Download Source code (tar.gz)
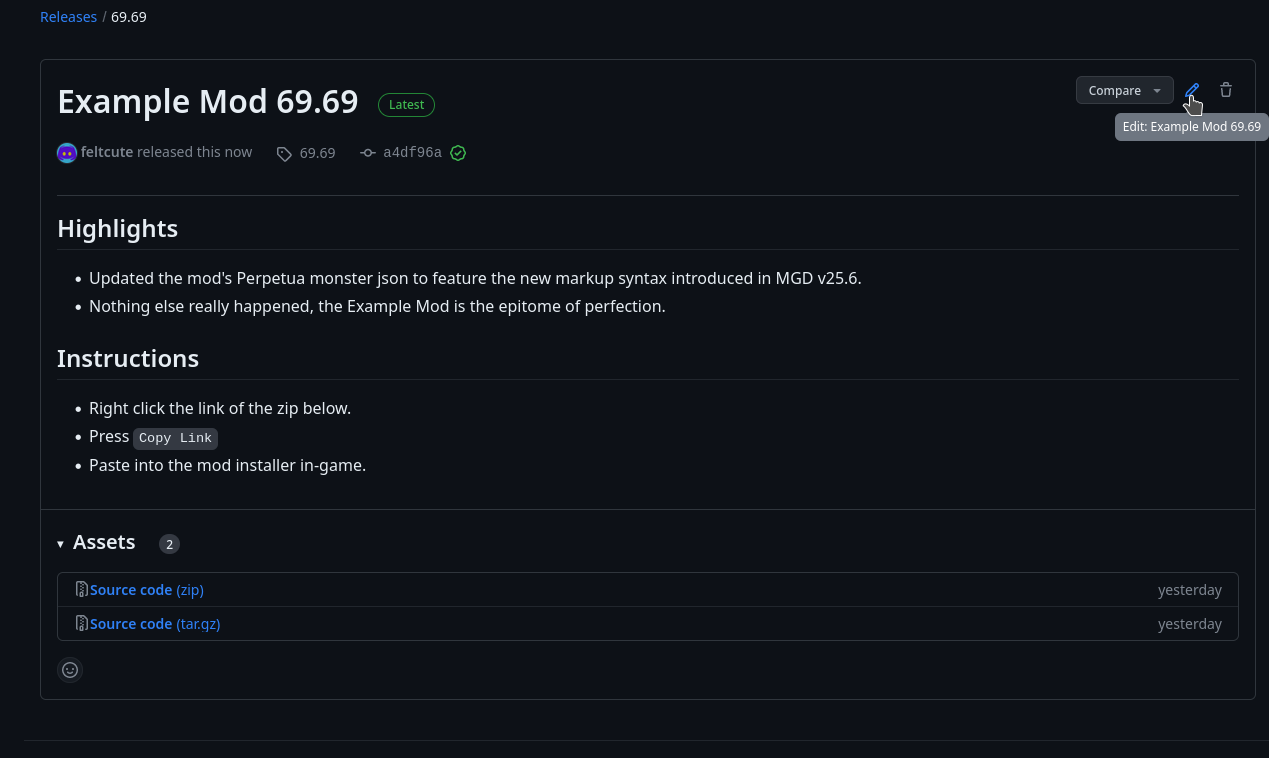This screenshot has width=1269, height=758. pos(155,624)
